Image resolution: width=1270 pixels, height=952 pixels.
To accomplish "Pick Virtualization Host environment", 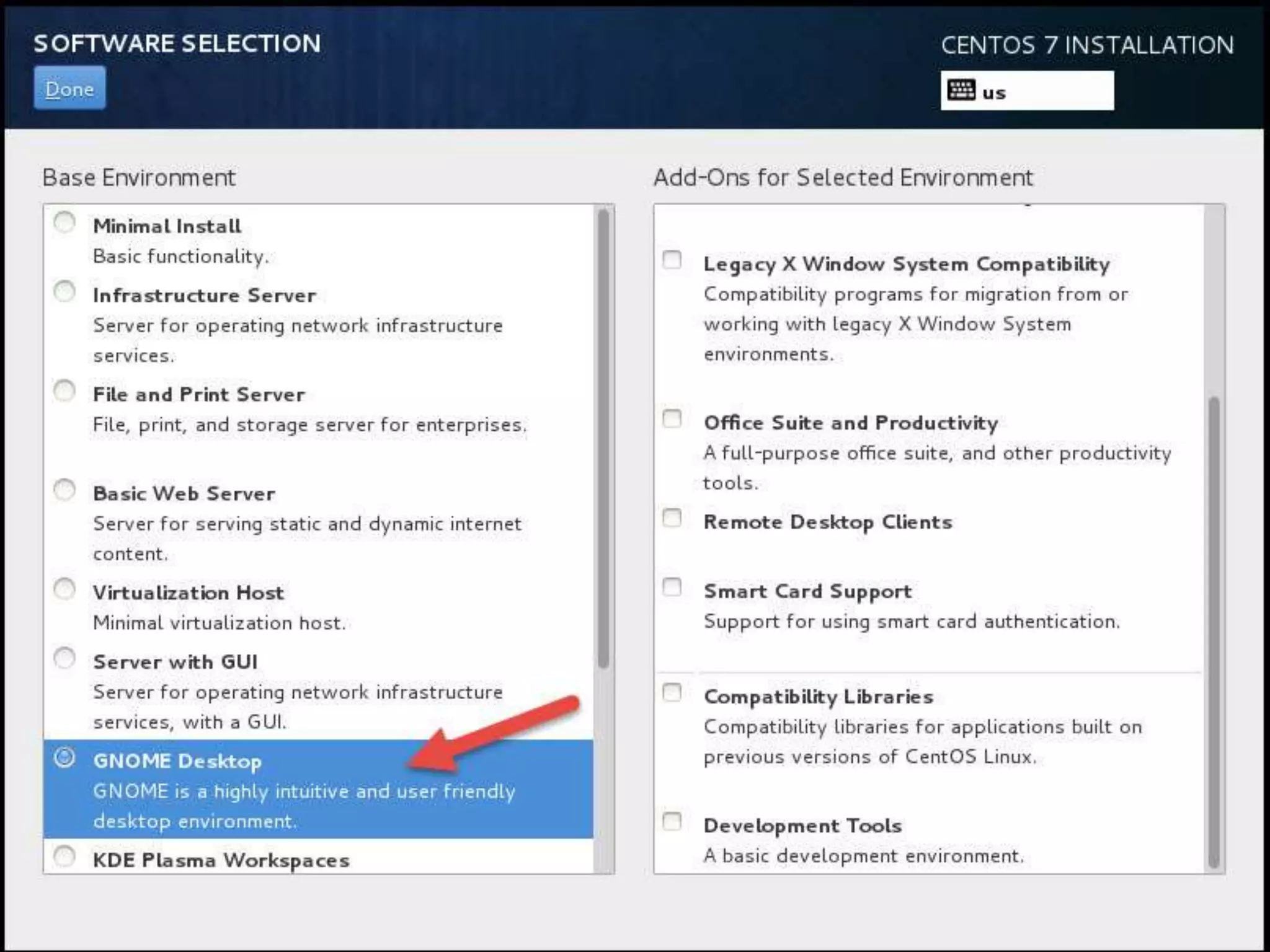I will 64,589.
